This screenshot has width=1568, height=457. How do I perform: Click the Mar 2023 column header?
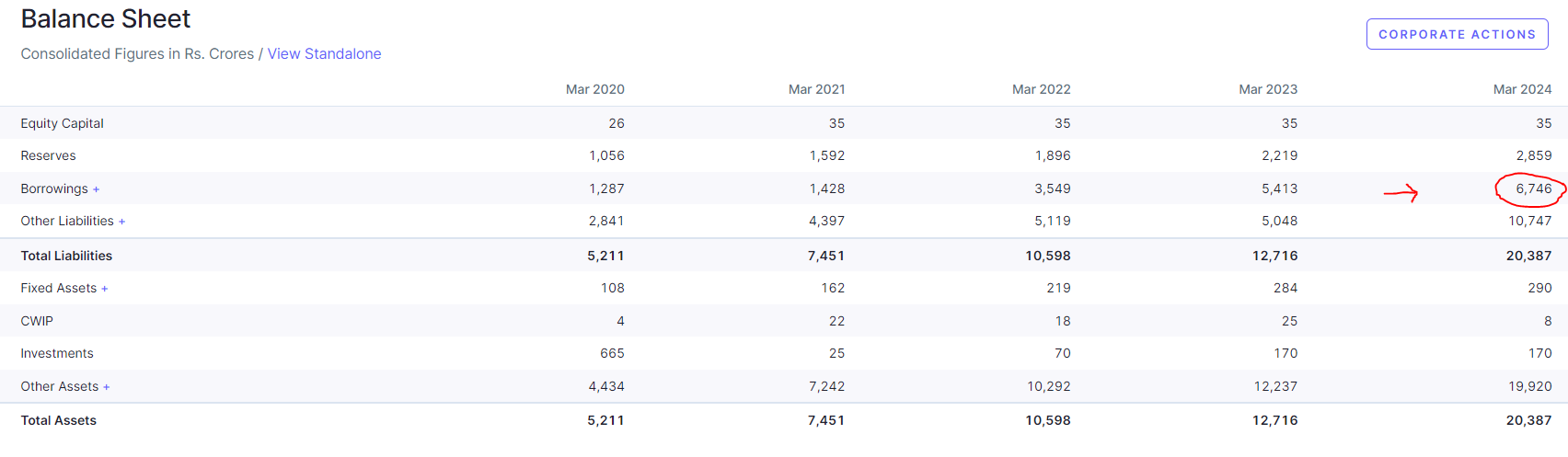[1268, 89]
